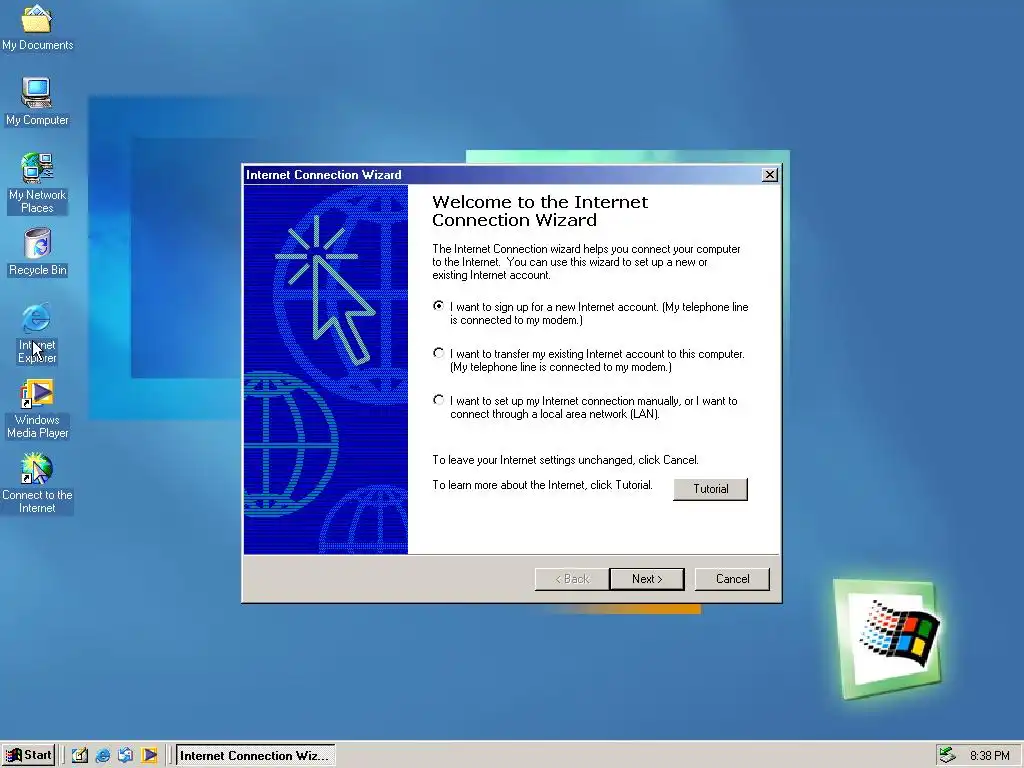
Task: Click the Welcome to the Internet Connection Wizard heading
Action: point(540,211)
